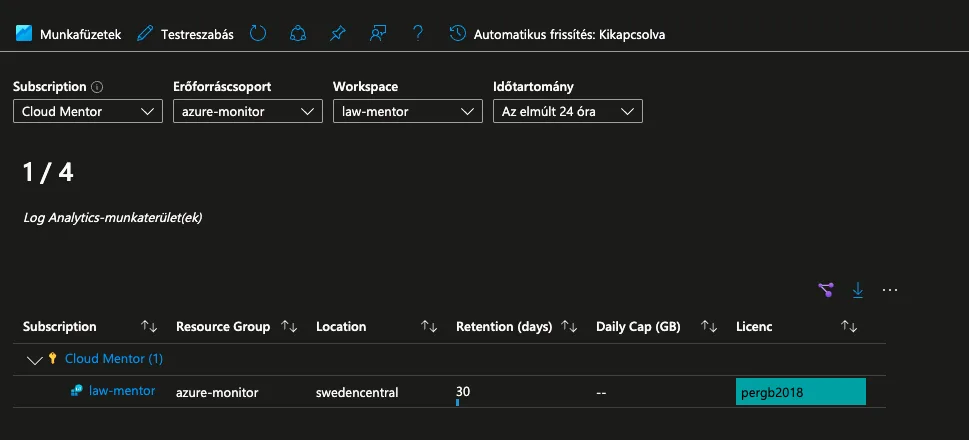This screenshot has width=969, height=440.
Task: Click the purple open in query icon
Action: [825, 290]
